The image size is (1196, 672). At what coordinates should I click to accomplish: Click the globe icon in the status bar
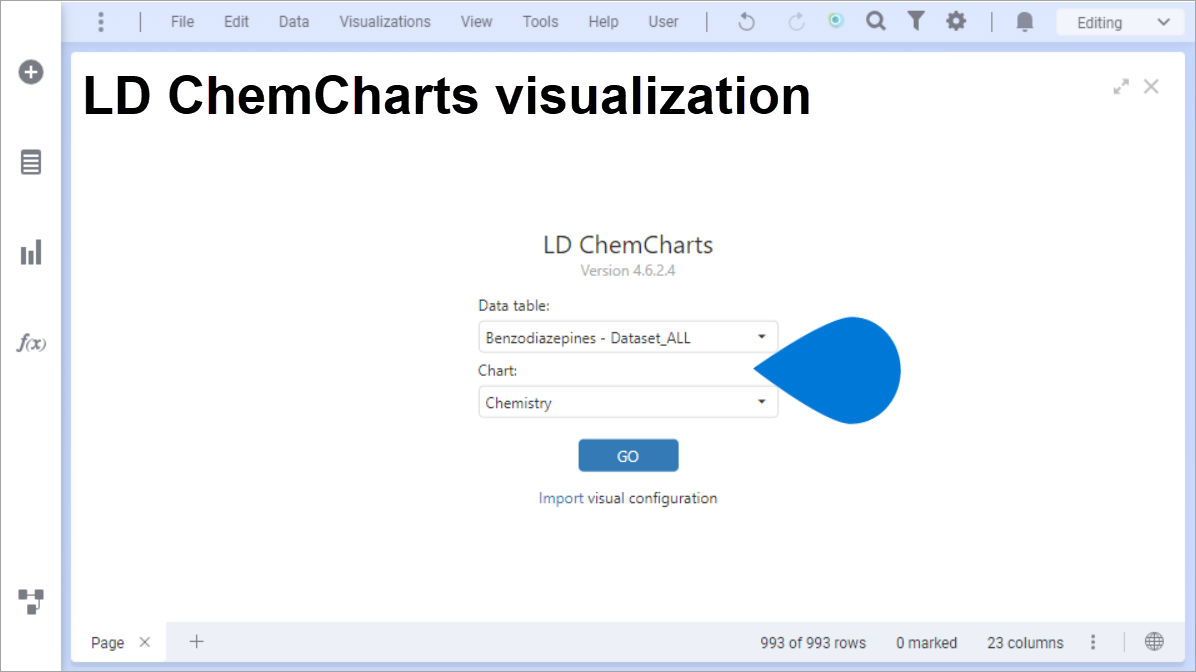pyautogui.click(x=1154, y=641)
